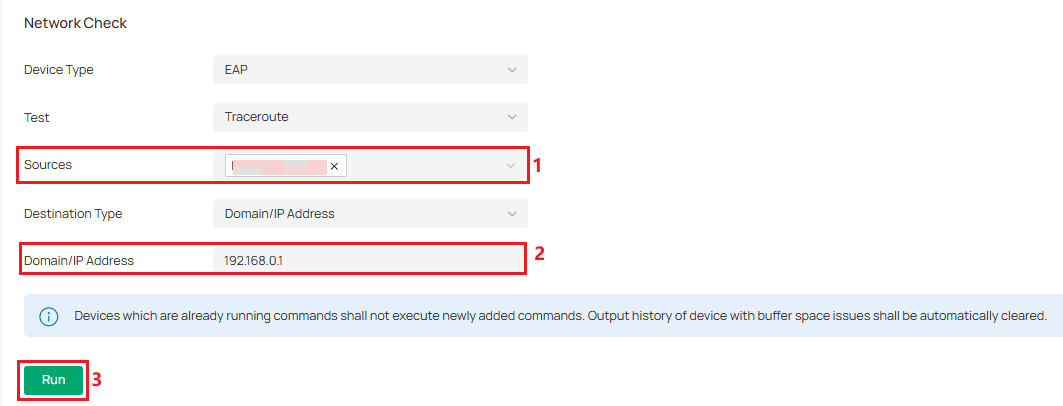Click the chevron arrow on Test field
This screenshot has height=406, width=1063.
(x=512, y=117)
